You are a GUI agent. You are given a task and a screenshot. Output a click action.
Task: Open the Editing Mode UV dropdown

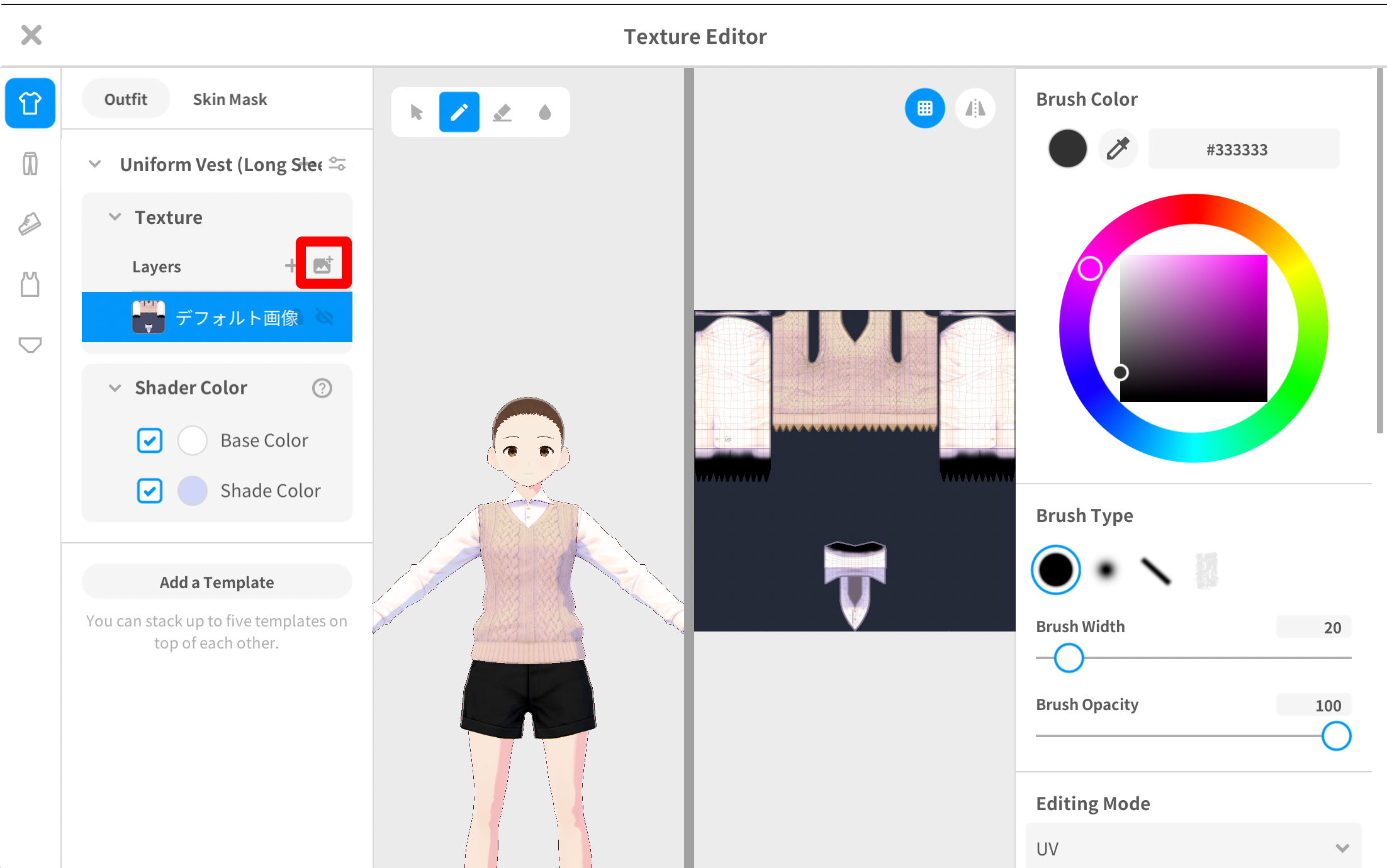[x=1193, y=847]
